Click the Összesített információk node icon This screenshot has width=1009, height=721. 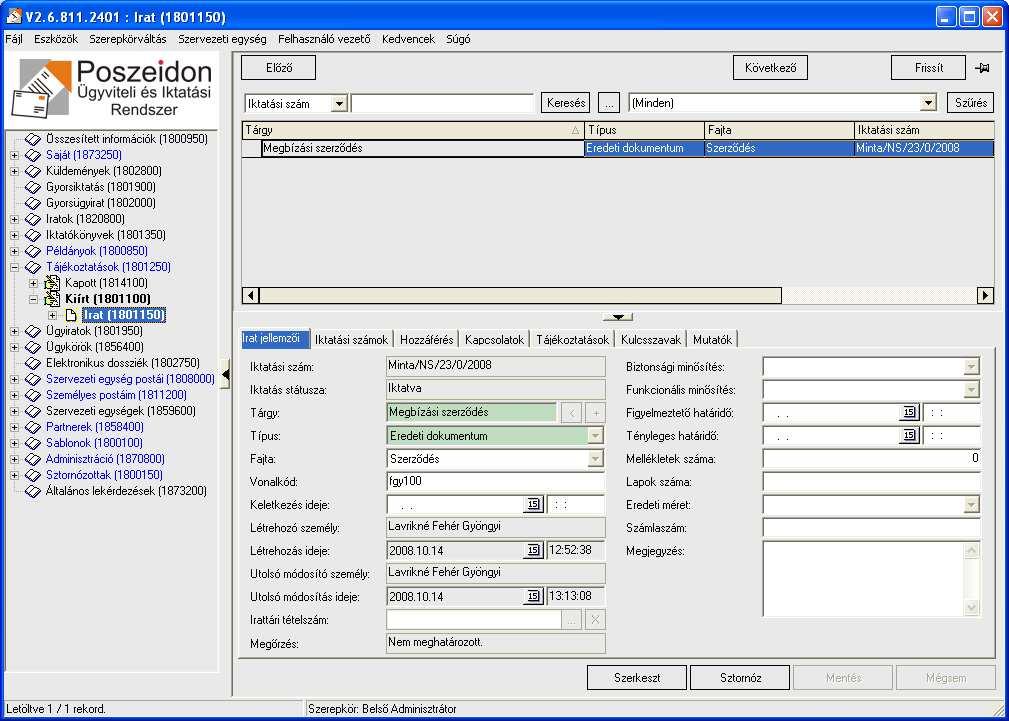point(33,138)
